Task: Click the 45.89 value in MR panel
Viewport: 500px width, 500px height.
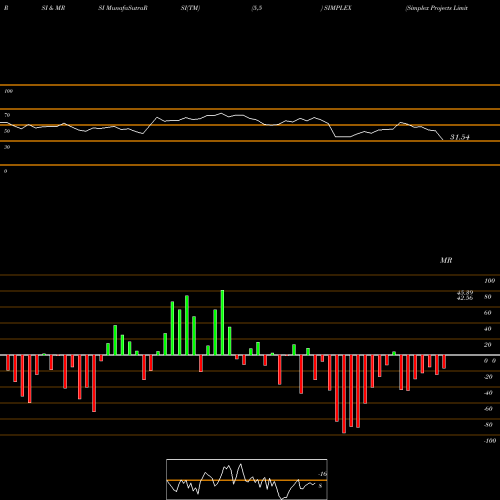Action: [465, 293]
